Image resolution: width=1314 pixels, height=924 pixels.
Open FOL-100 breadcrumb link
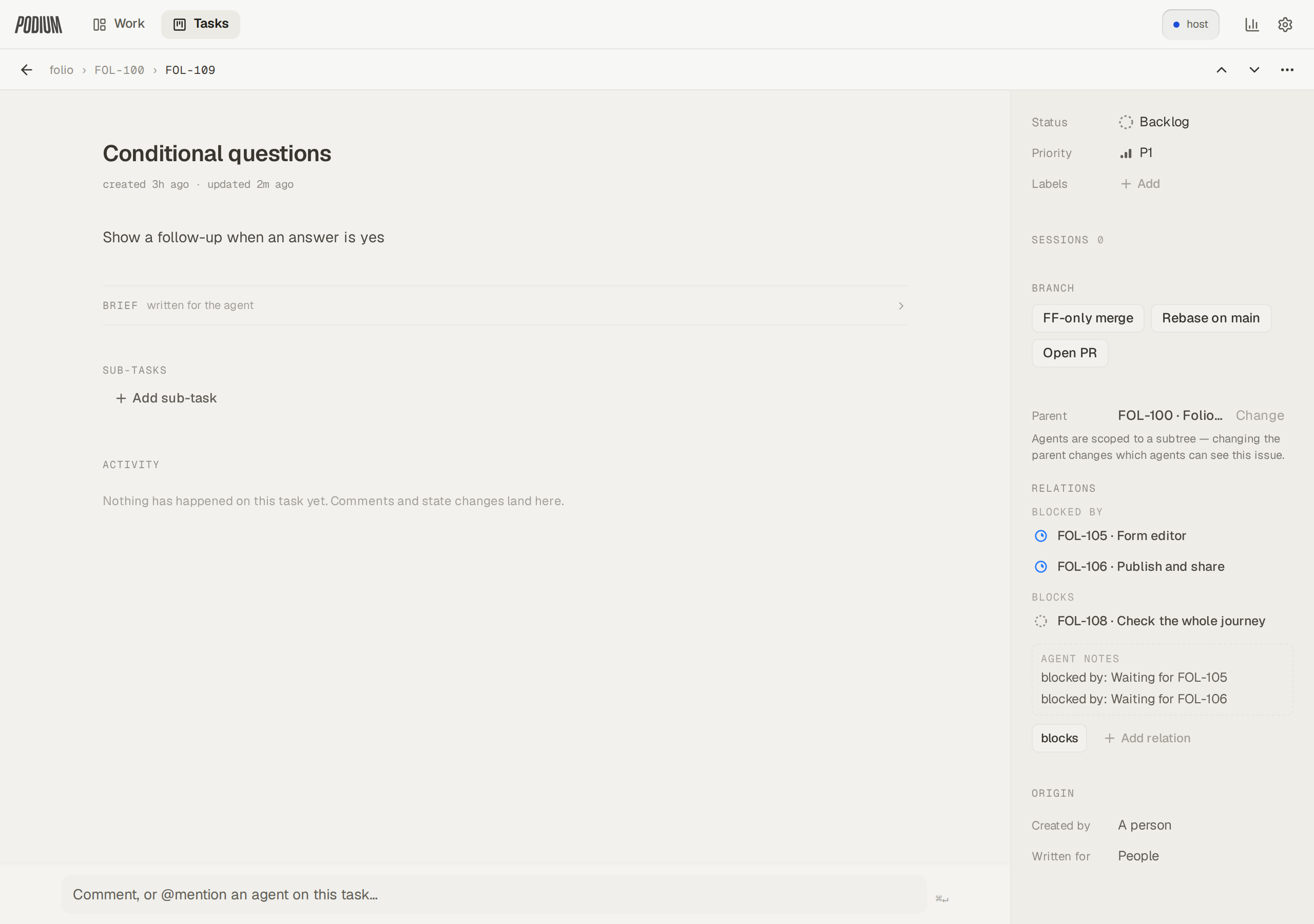119,70
